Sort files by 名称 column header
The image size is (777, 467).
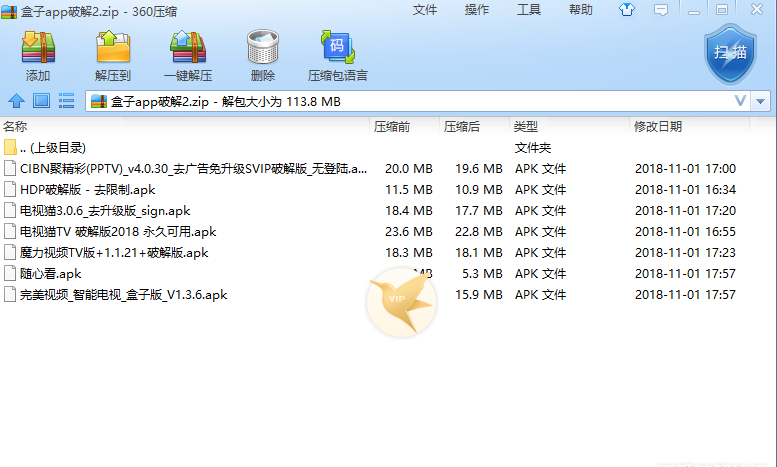(15, 127)
